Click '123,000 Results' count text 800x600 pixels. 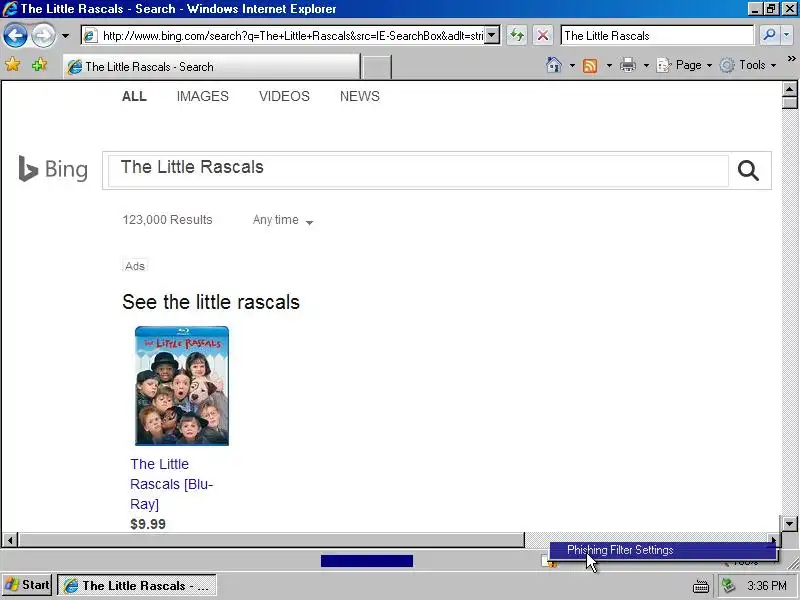pos(167,220)
